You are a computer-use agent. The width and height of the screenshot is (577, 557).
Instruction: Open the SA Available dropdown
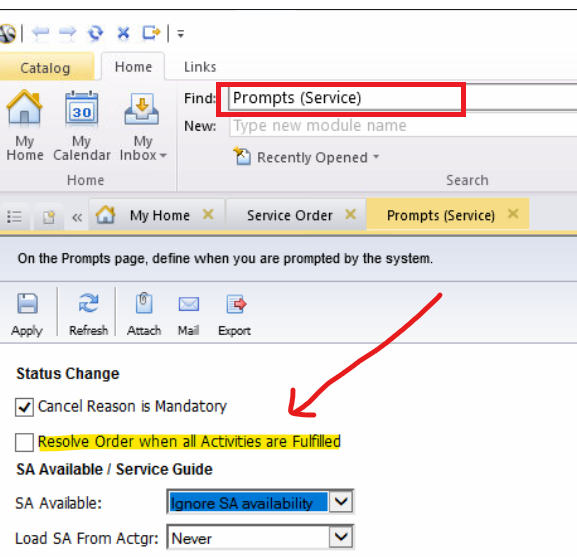pos(341,502)
